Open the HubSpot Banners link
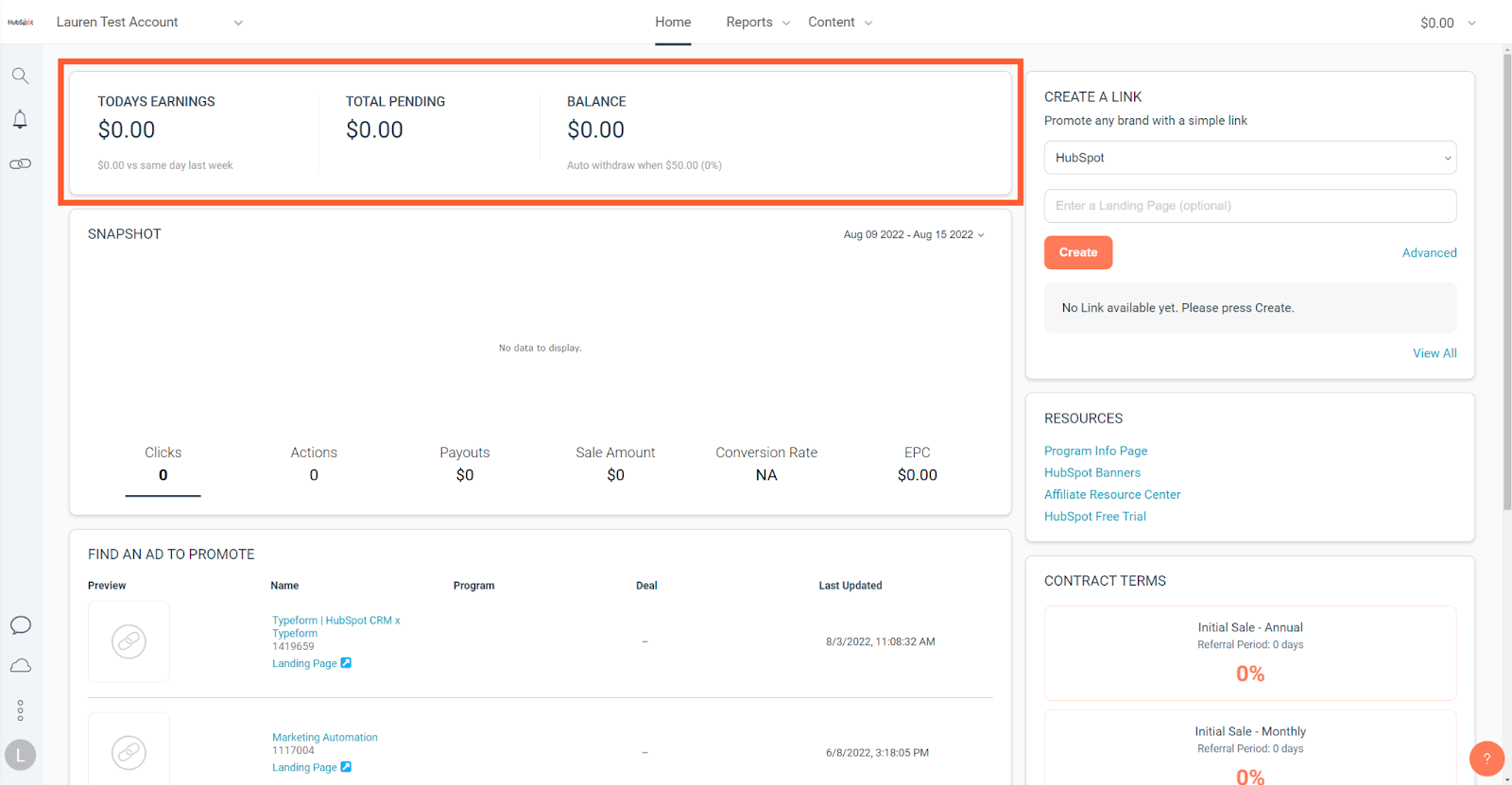 click(1092, 472)
